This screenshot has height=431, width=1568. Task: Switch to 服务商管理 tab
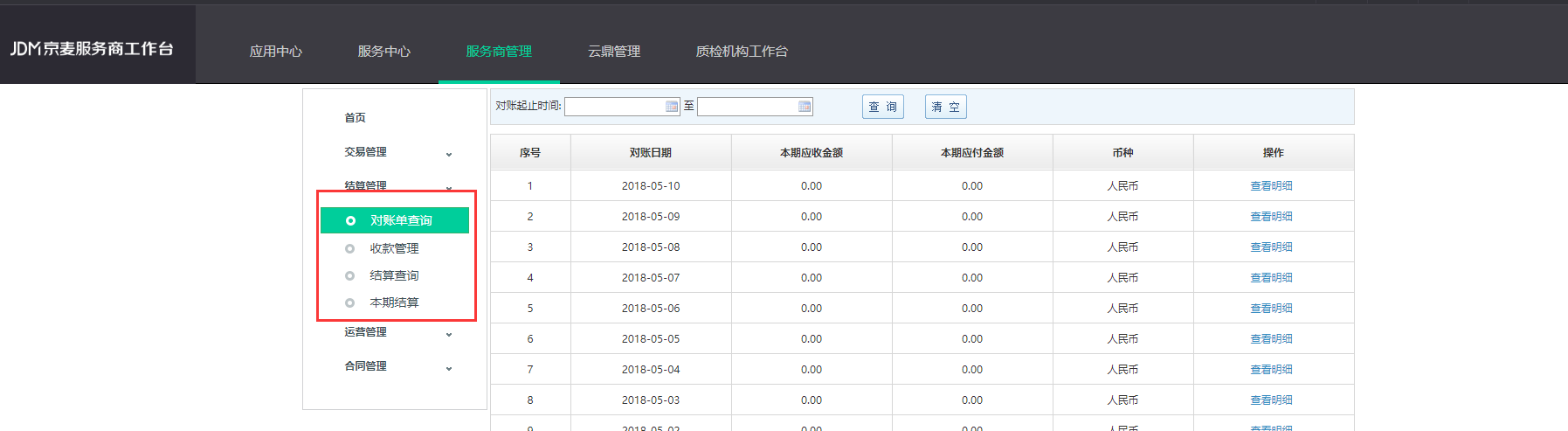(499, 52)
